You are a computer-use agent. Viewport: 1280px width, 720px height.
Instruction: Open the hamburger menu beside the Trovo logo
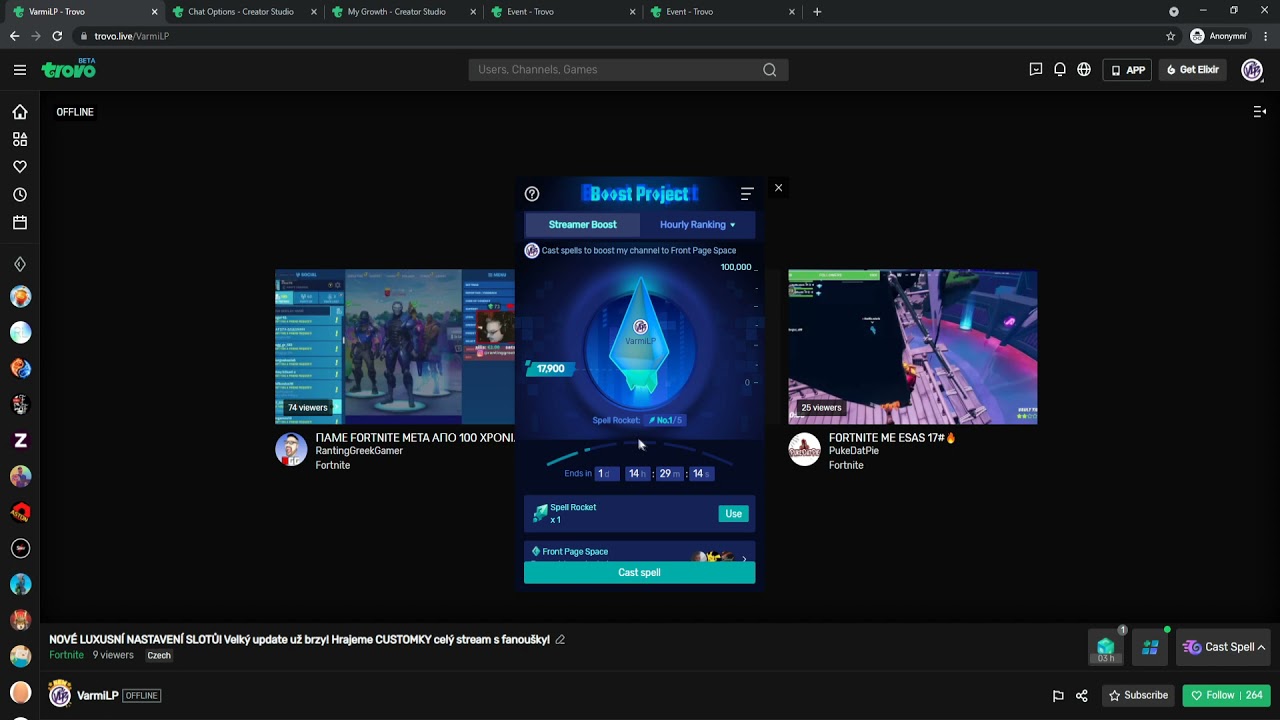pos(20,70)
